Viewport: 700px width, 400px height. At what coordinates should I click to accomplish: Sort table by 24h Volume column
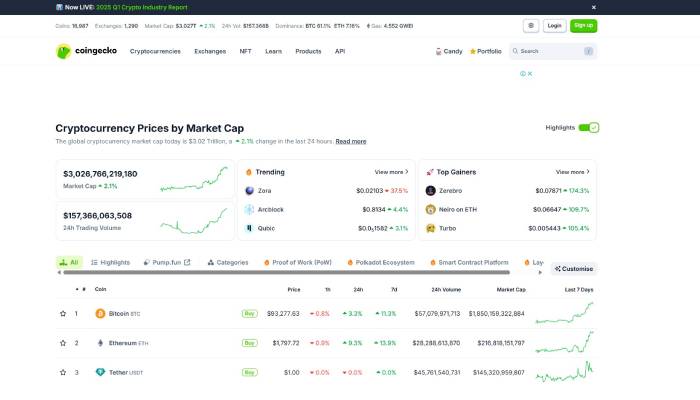pyautogui.click(x=446, y=290)
